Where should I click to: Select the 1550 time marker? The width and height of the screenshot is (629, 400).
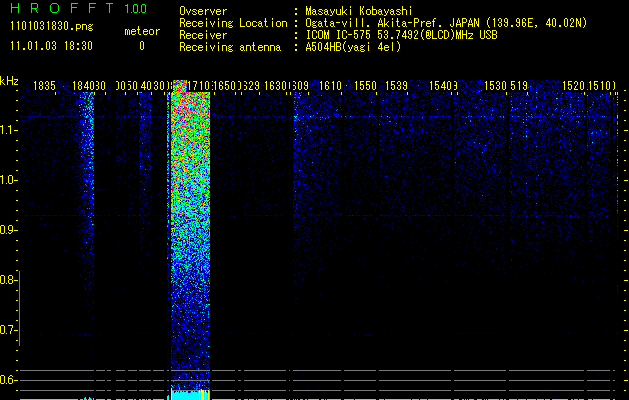click(365, 86)
